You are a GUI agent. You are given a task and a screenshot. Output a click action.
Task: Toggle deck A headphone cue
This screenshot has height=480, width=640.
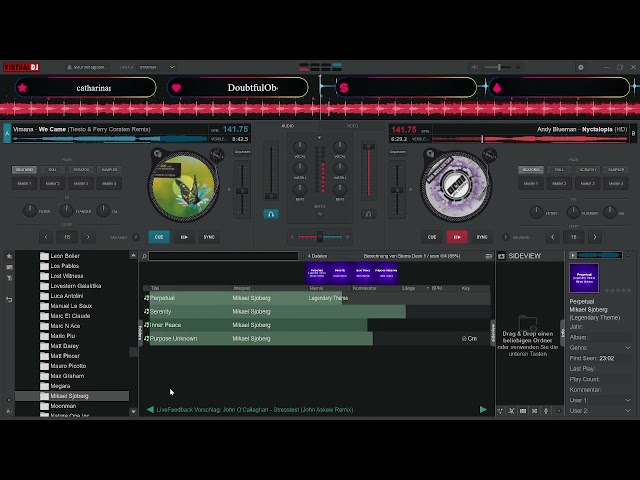tap(271, 214)
